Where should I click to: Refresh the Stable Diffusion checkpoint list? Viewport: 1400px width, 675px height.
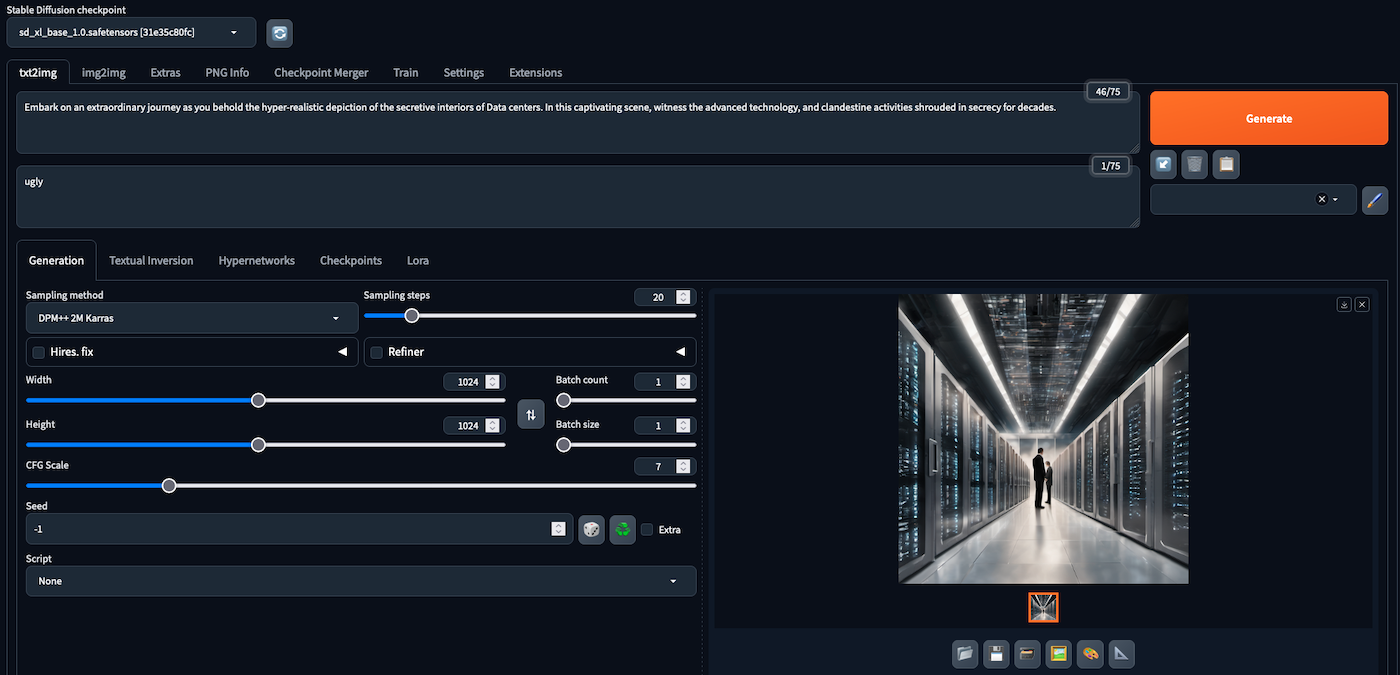pyautogui.click(x=279, y=33)
